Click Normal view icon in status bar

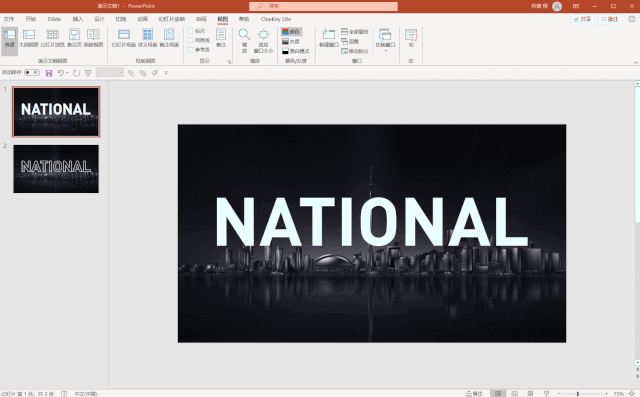(498, 394)
